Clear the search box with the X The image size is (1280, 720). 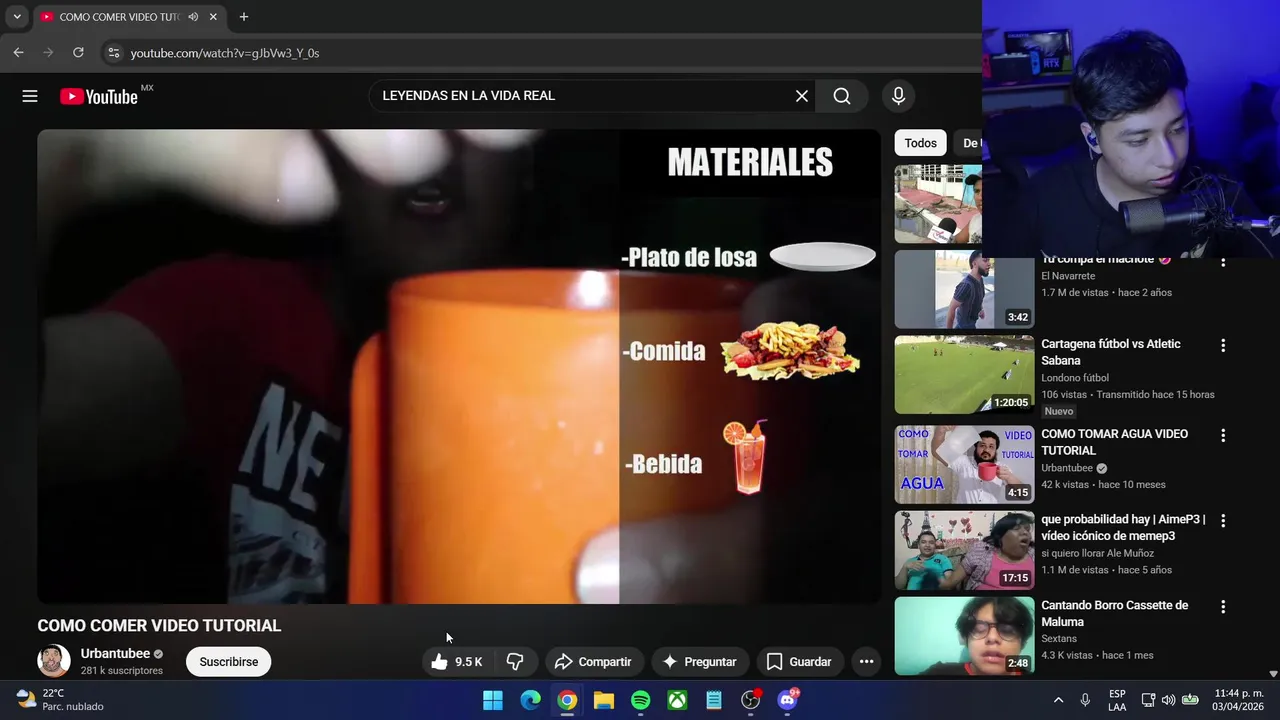(802, 96)
